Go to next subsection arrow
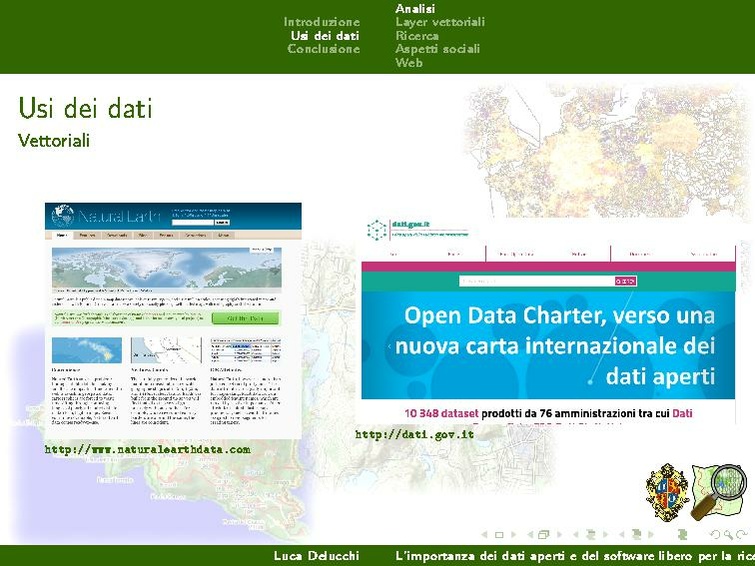This screenshot has height=566, width=755. pos(605,535)
